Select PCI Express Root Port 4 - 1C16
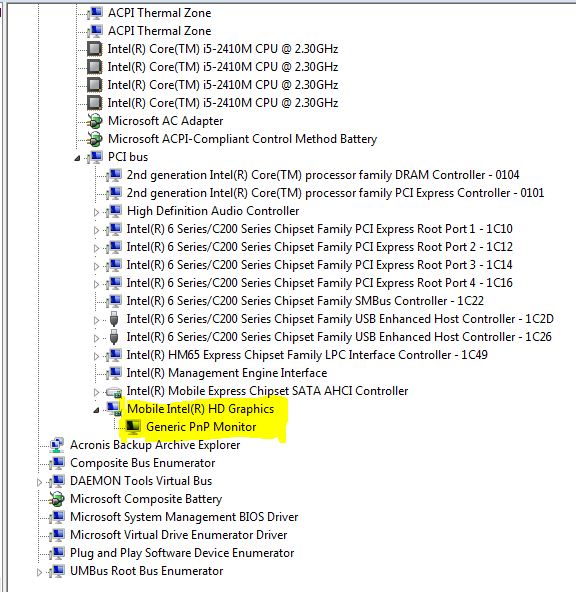The width and height of the screenshot is (576, 592). click(x=320, y=283)
